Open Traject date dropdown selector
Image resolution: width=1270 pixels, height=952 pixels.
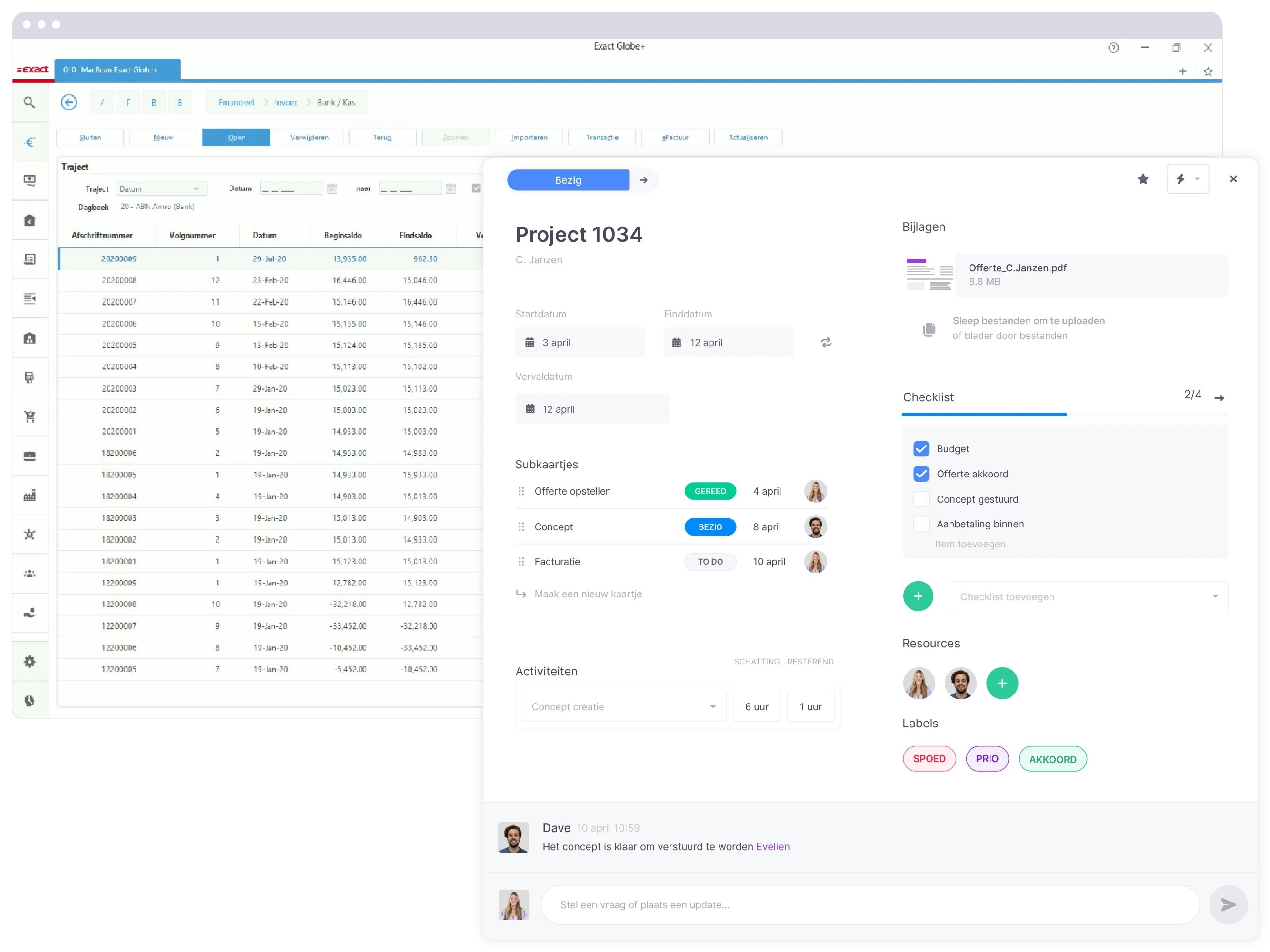tap(156, 189)
